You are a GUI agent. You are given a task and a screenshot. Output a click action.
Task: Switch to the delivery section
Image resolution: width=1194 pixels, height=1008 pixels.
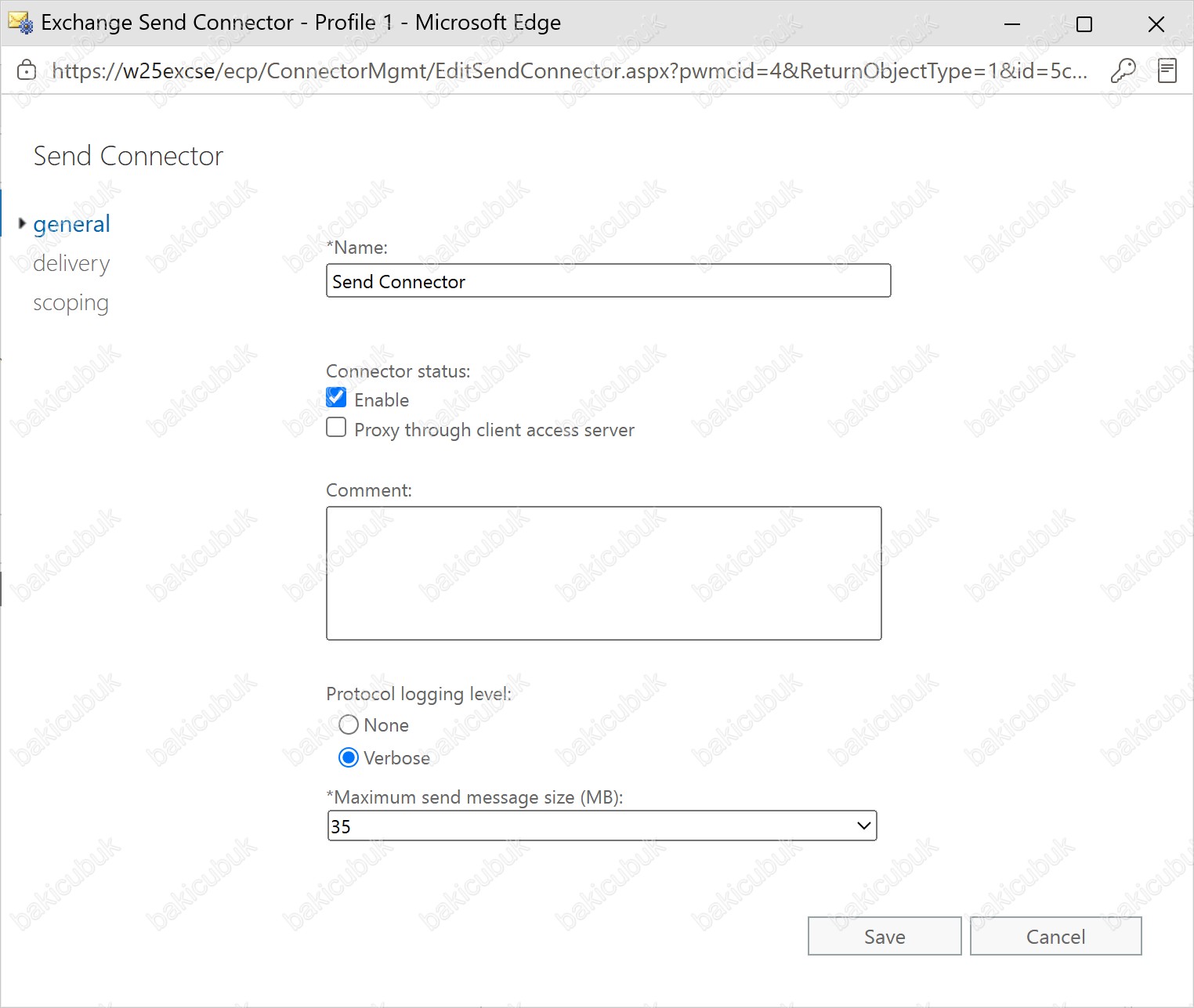(71, 263)
